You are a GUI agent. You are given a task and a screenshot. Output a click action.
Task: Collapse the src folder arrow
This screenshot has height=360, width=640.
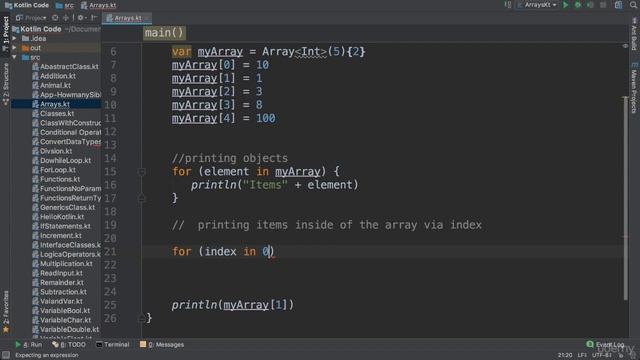(15, 57)
